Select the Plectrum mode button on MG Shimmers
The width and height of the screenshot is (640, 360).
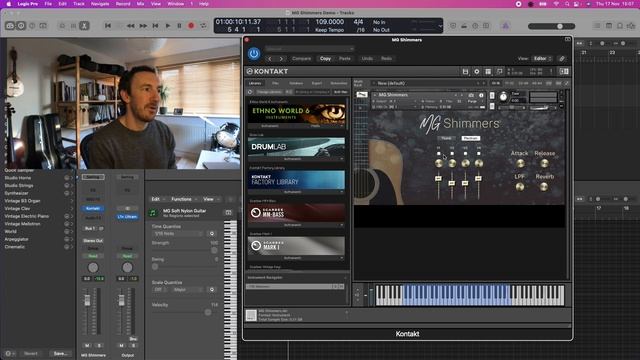[471, 138]
